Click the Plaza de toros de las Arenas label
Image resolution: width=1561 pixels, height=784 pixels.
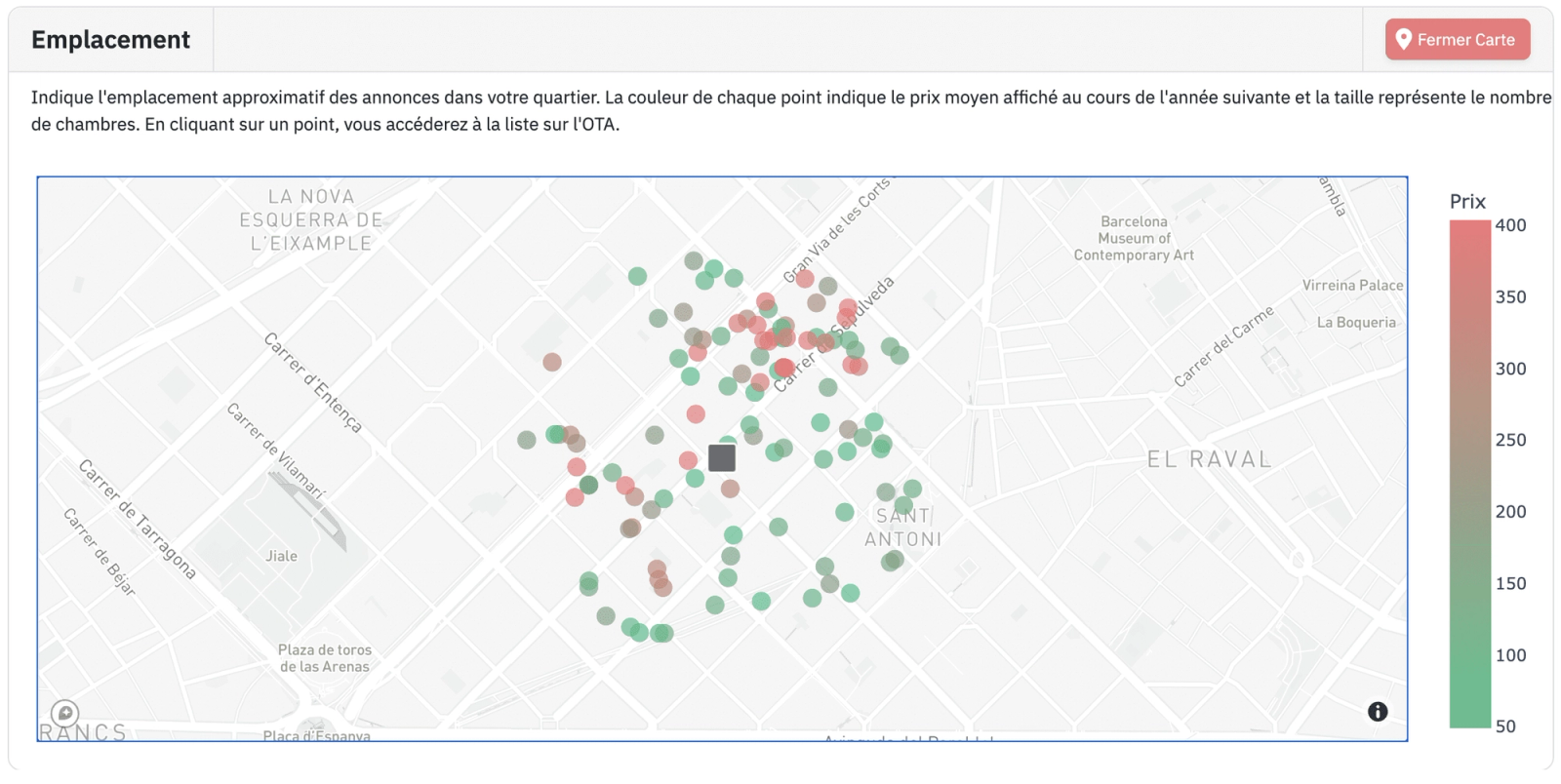(x=324, y=658)
